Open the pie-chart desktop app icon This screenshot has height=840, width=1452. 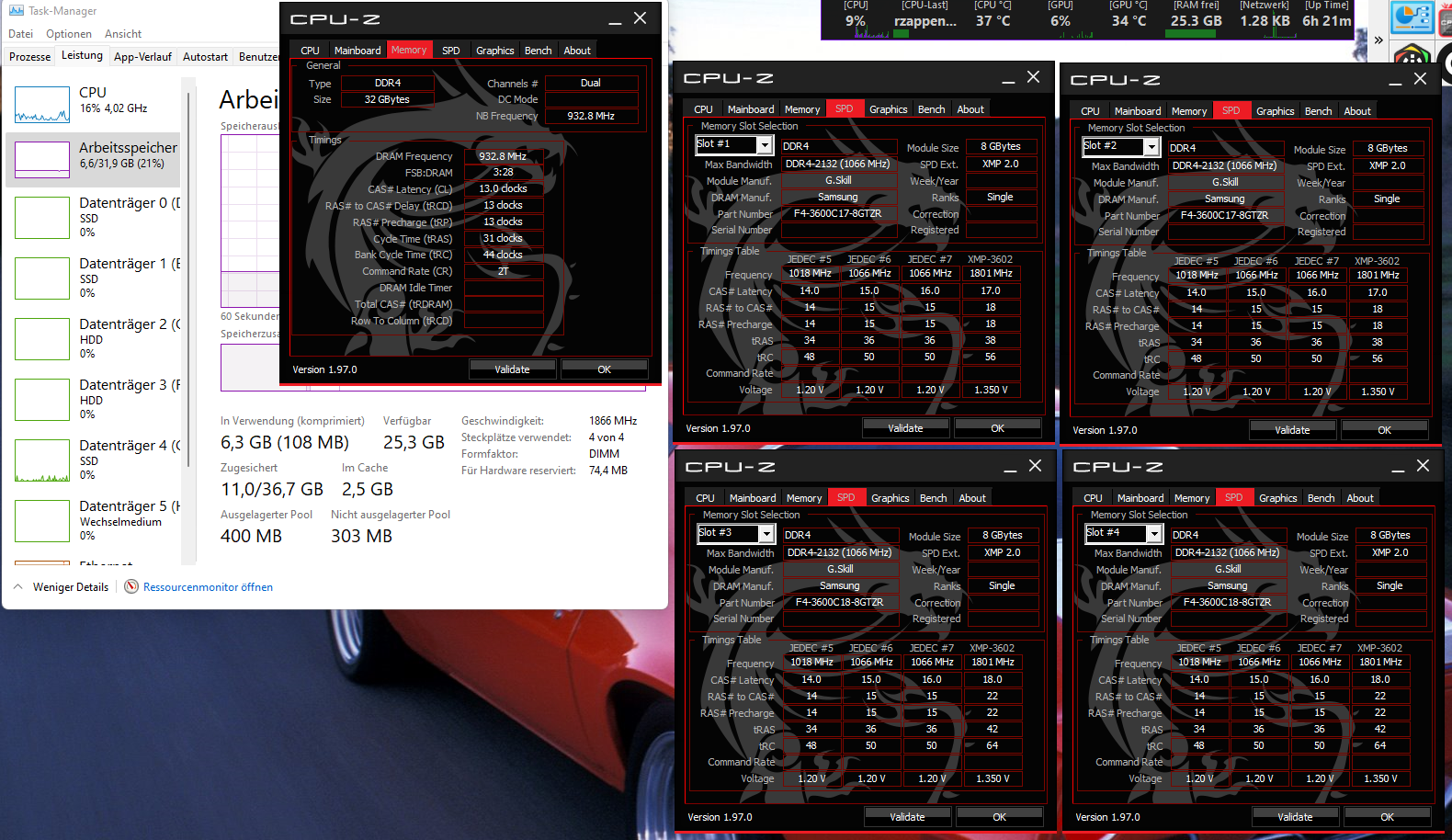click(x=1412, y=17)
